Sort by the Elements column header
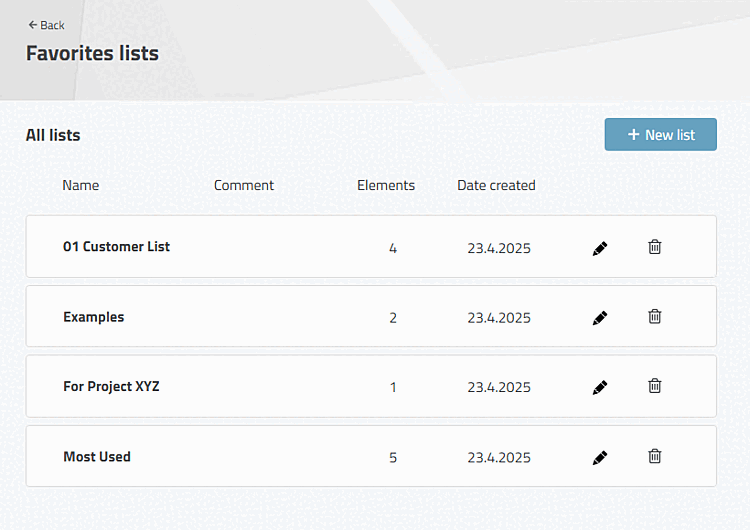The height and width of the screenshot is (530, 750). (x=386, y=185)
